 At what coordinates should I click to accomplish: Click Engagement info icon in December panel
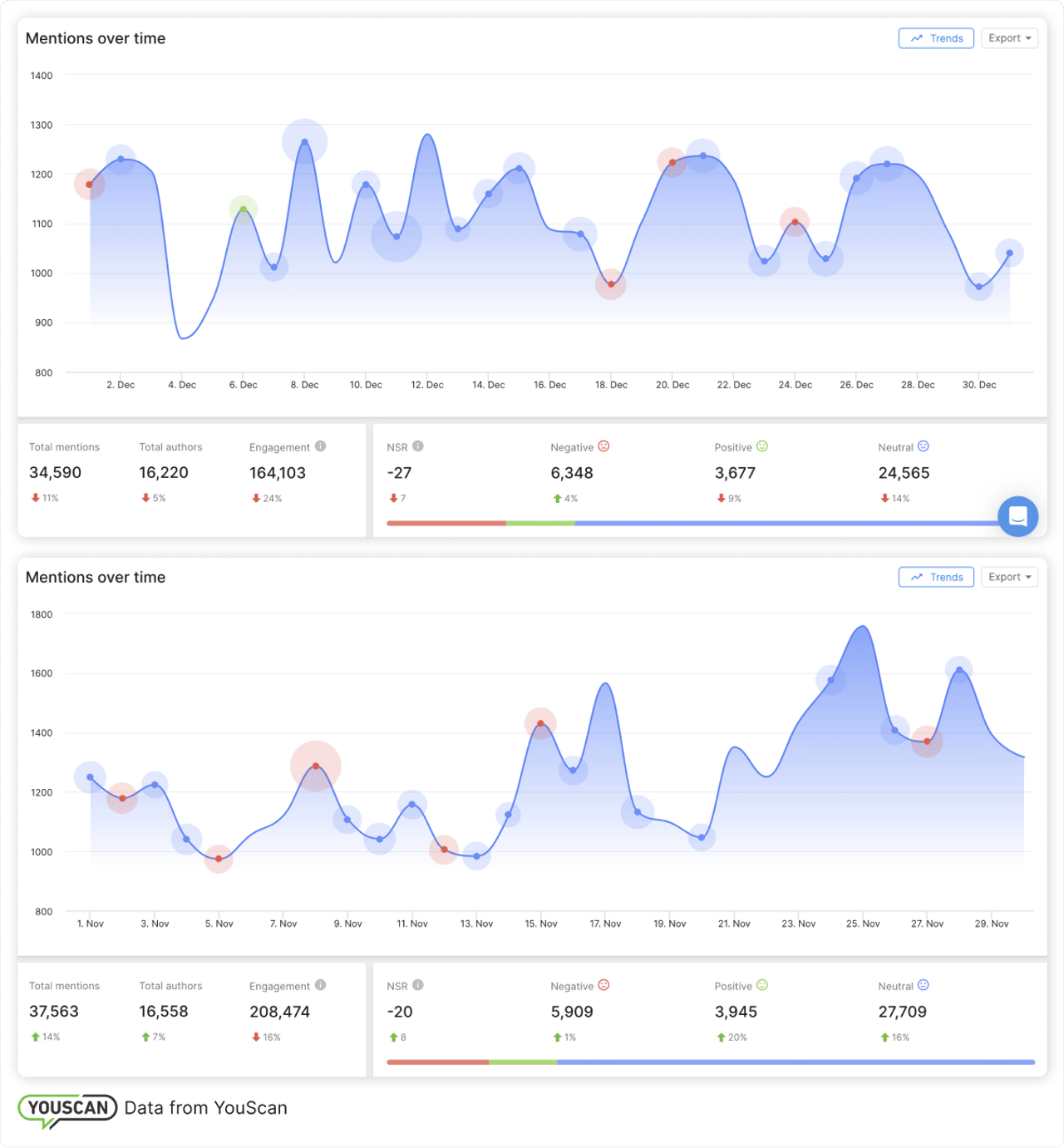[x=321, y=446]
